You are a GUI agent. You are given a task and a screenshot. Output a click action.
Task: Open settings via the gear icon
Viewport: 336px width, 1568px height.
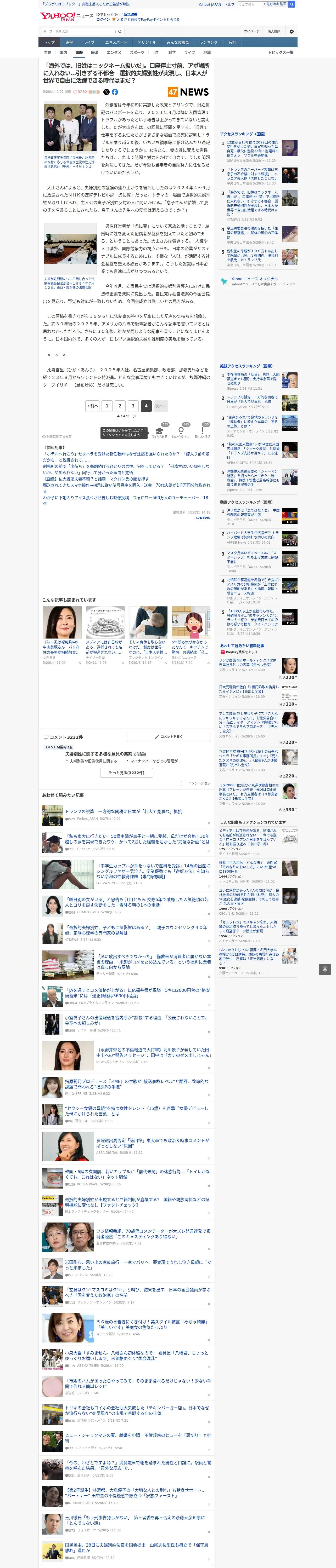(x=292, y=32)
